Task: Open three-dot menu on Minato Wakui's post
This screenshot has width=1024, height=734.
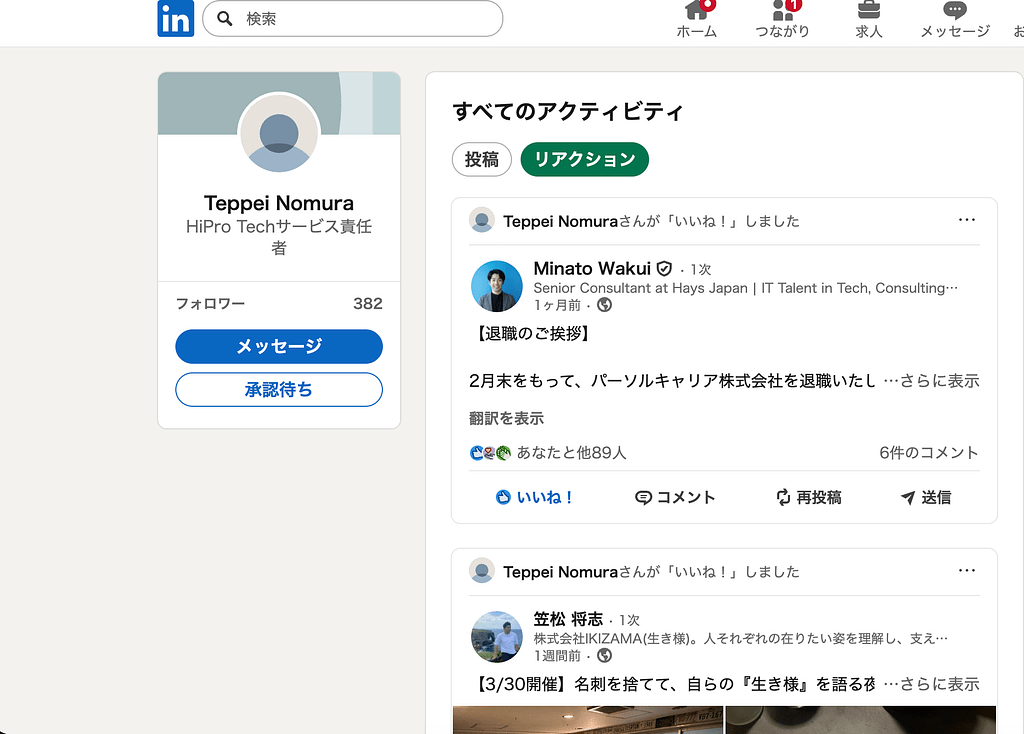Action: coord(966,220)
